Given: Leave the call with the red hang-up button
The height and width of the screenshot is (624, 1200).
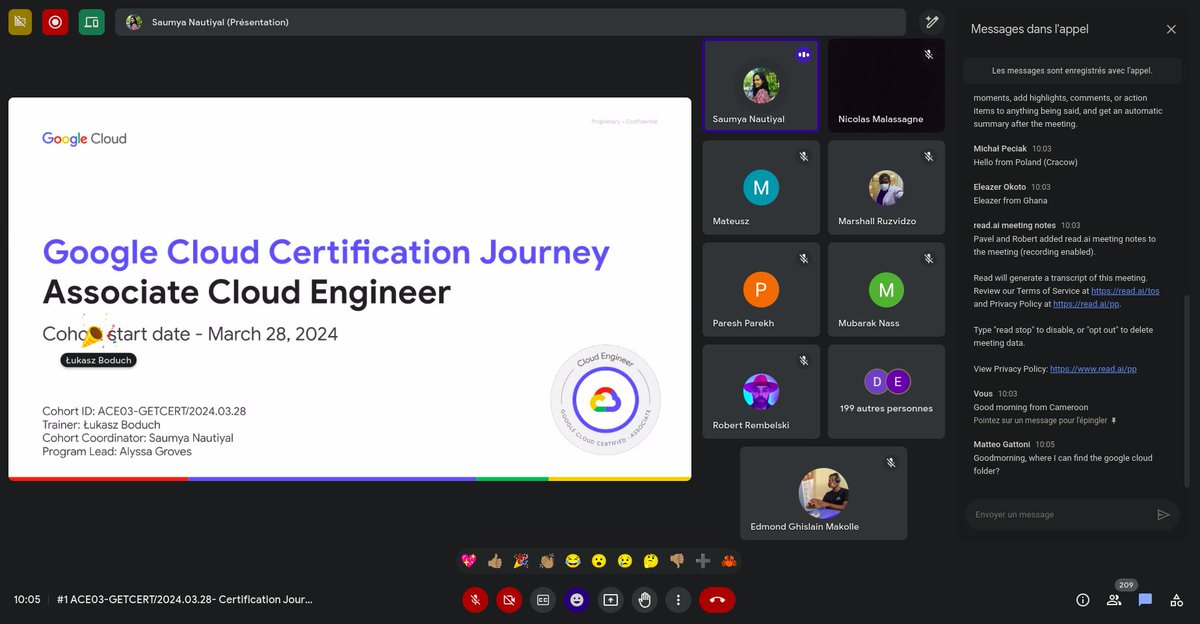Looking at the screenshot, I should pos(717,600).
